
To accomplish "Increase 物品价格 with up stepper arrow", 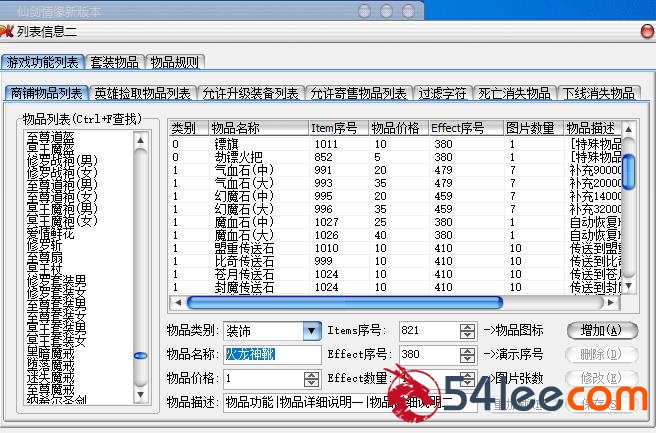I will pos(311,375).
